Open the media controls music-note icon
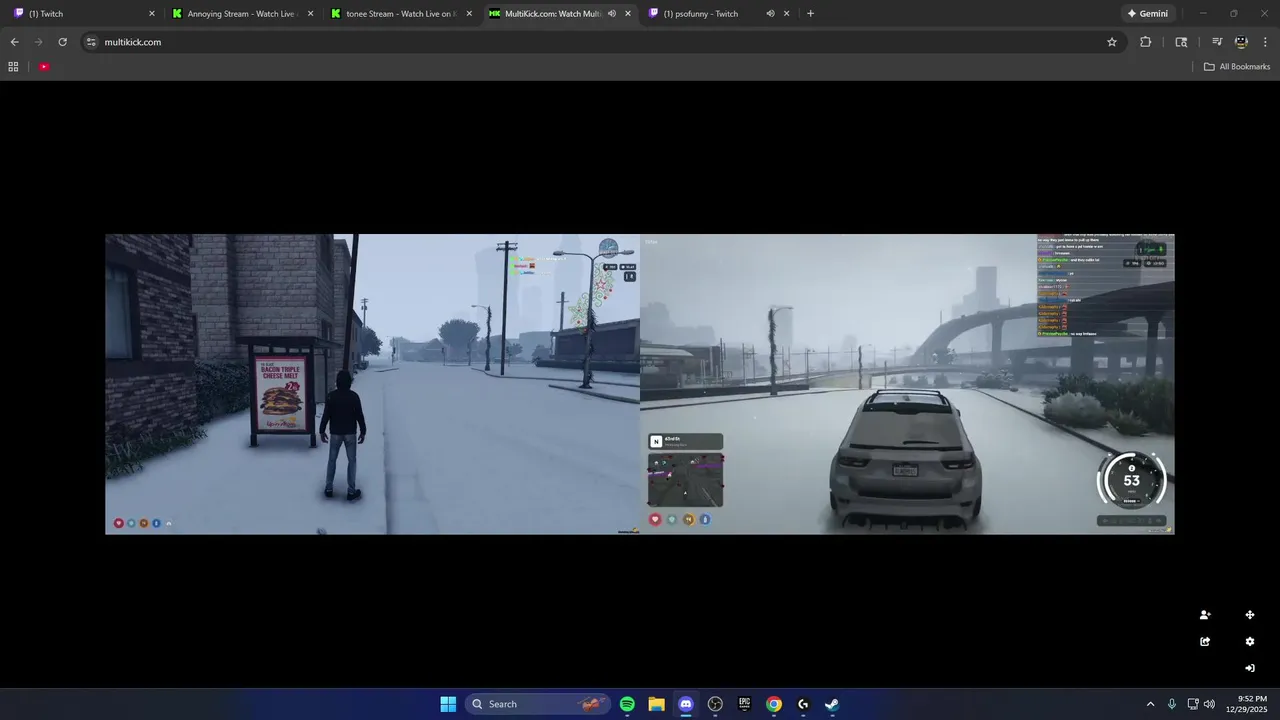The height and width of the screenshot is (720, 1280). tap(1217, 42)
